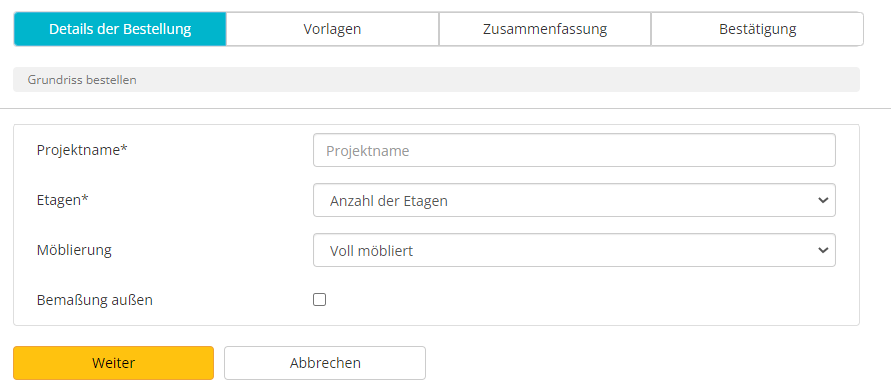Click the chevron arrow of the Möblierung dropdown
Viewport: 891px width, 390px height.
822,250
